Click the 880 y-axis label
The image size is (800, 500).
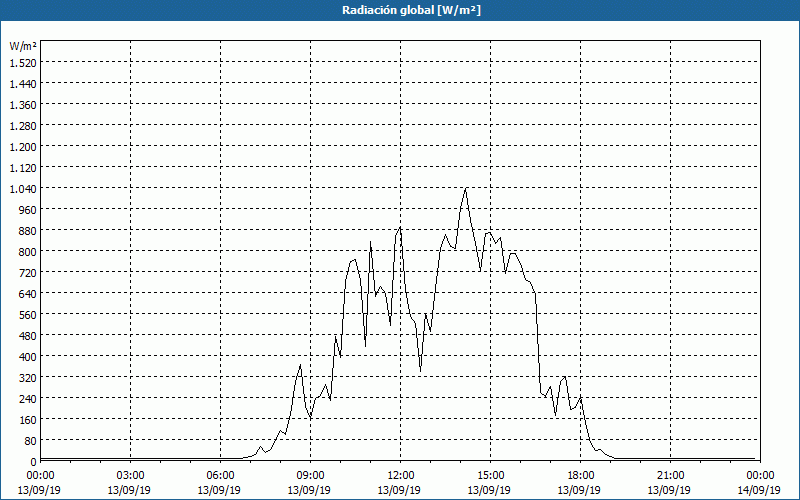[x=28, y=231]
